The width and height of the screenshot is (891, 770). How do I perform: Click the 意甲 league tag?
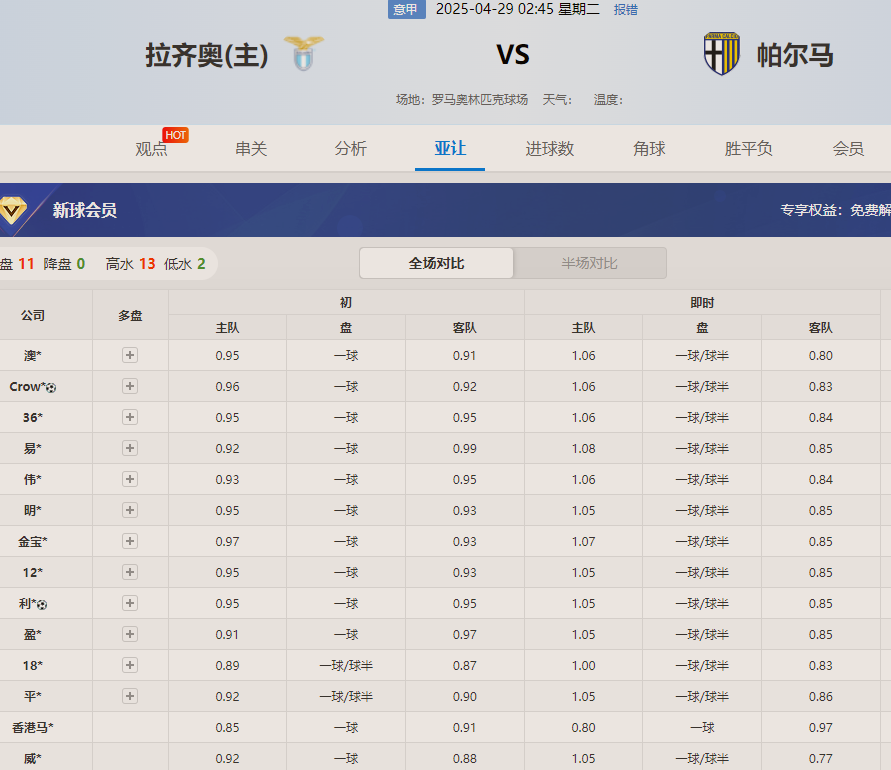click(405, 10)
